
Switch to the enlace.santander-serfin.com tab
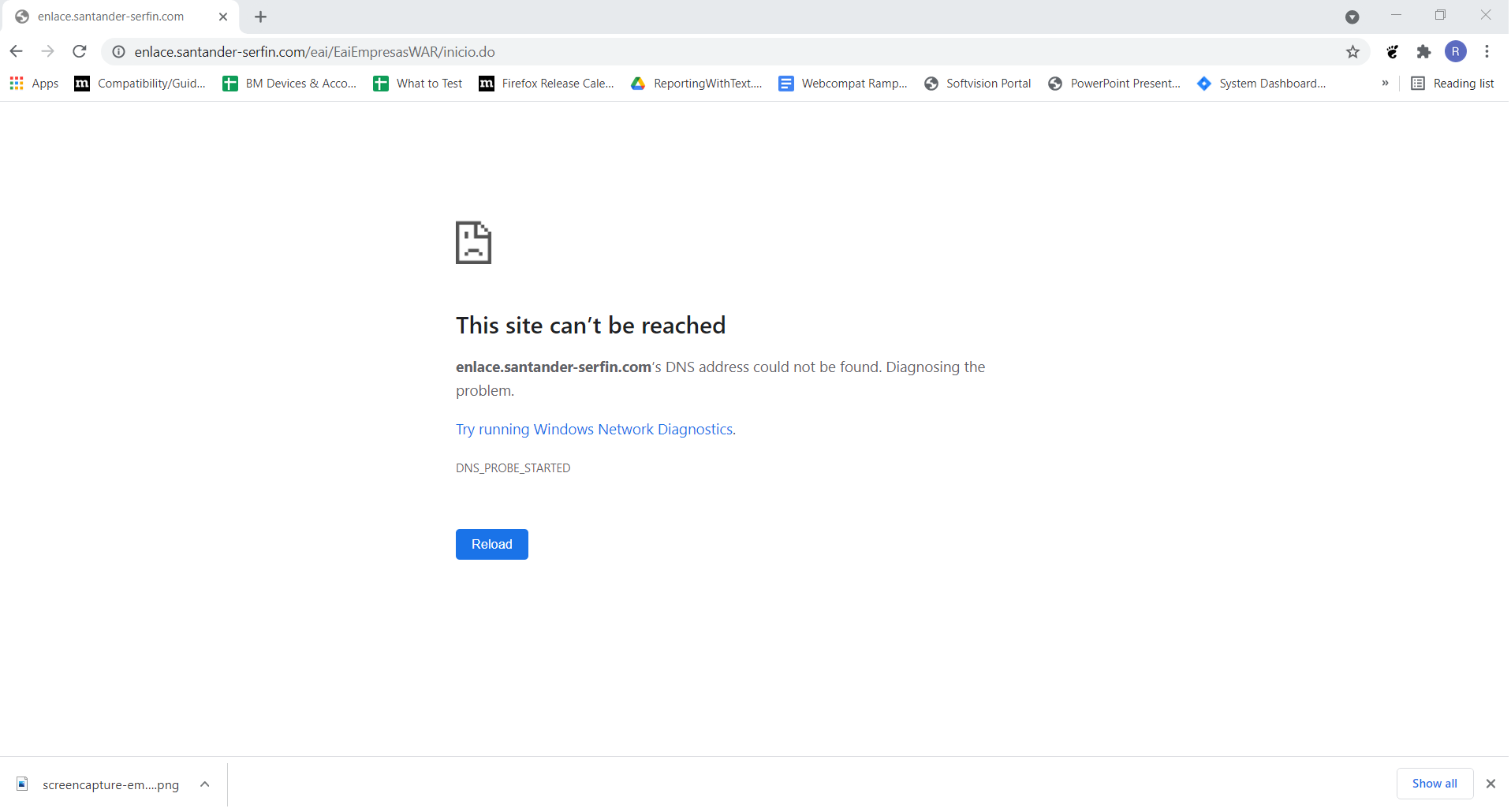click(110, 16)
